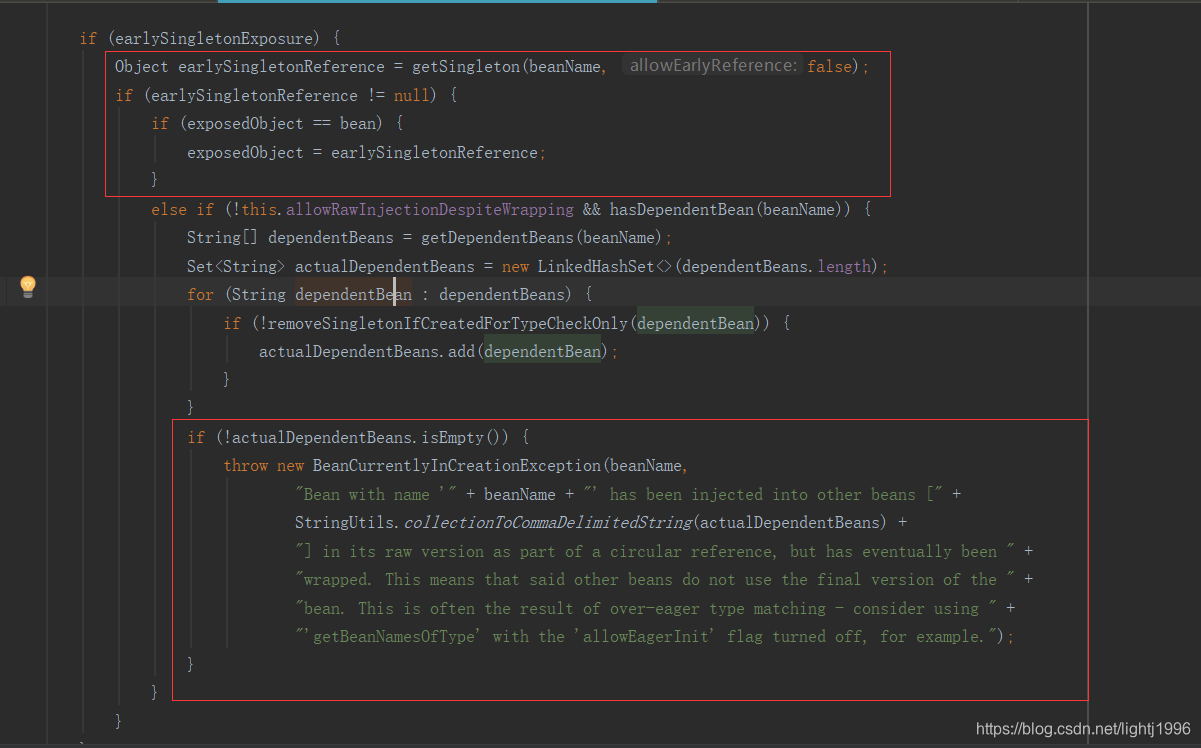Viewport: 1201px width, 748px height.
Task: Click the allowEarlyReference: parameter hint
Action: click(712, 66)
